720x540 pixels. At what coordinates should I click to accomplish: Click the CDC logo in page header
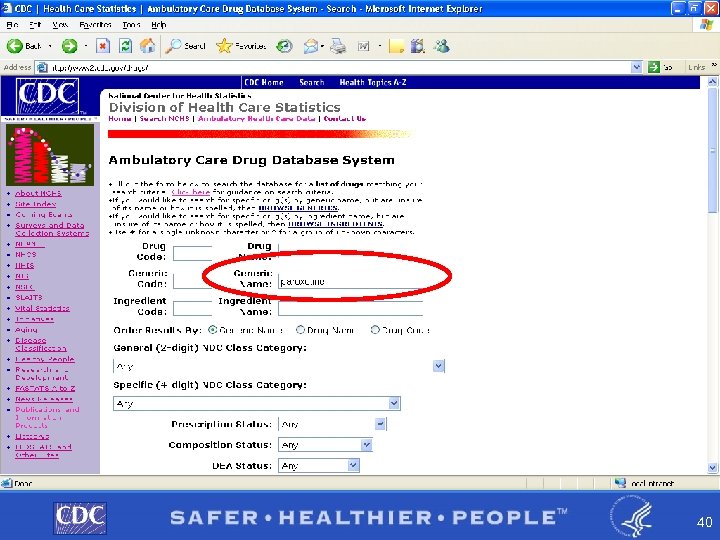click(x=47, y=97)
